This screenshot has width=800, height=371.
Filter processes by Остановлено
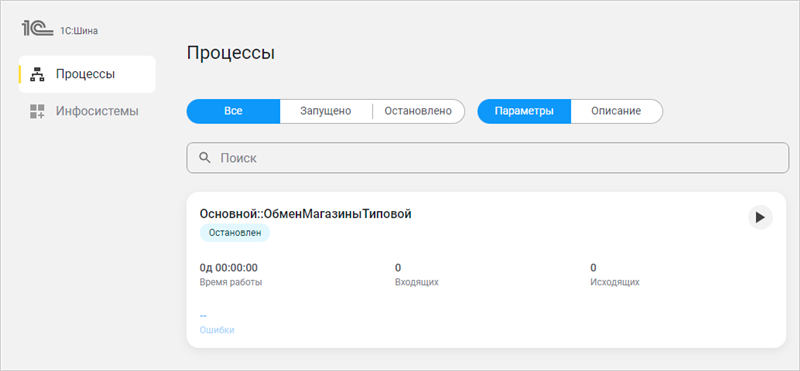point(418,111)
